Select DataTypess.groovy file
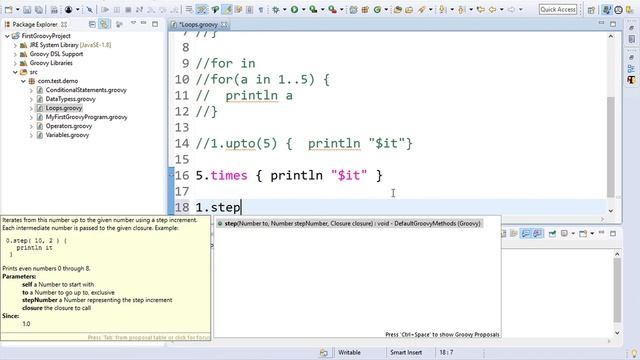 coord(70,99)
